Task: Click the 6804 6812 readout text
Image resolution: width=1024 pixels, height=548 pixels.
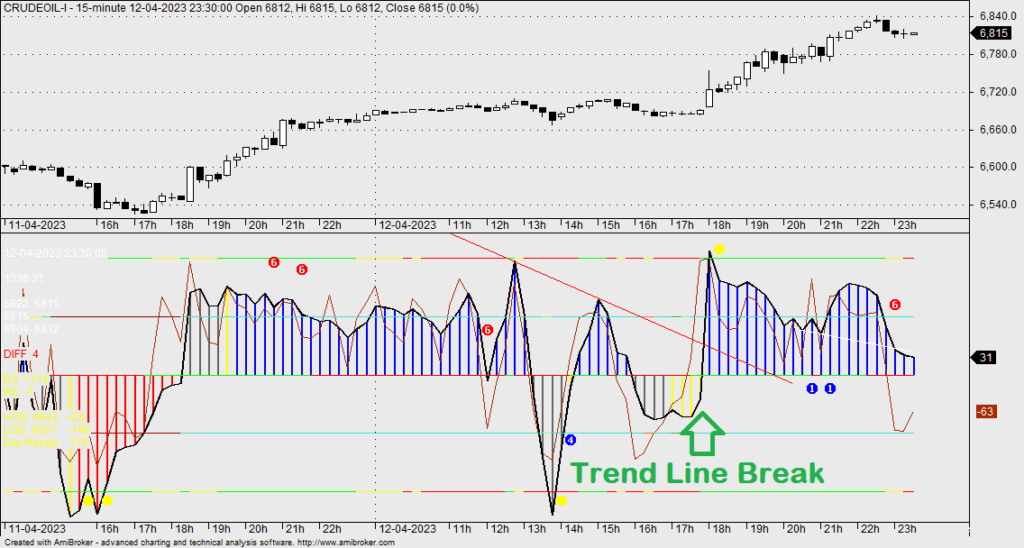Action: pyautogui.click(x=31, y=329)
